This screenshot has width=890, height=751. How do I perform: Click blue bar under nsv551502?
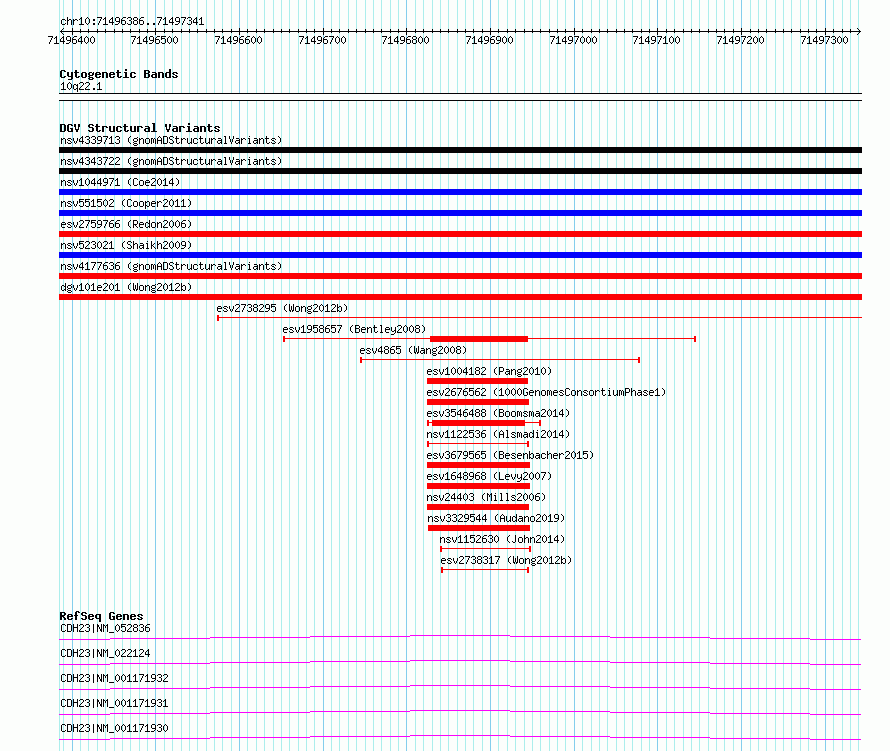(x=460, y=213)
